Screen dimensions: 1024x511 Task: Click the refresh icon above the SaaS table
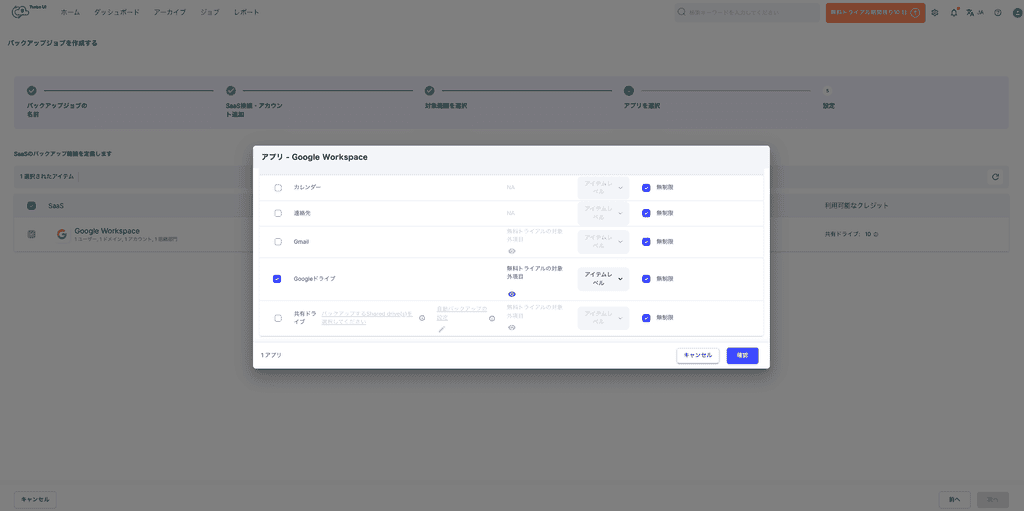click(995, 176)
